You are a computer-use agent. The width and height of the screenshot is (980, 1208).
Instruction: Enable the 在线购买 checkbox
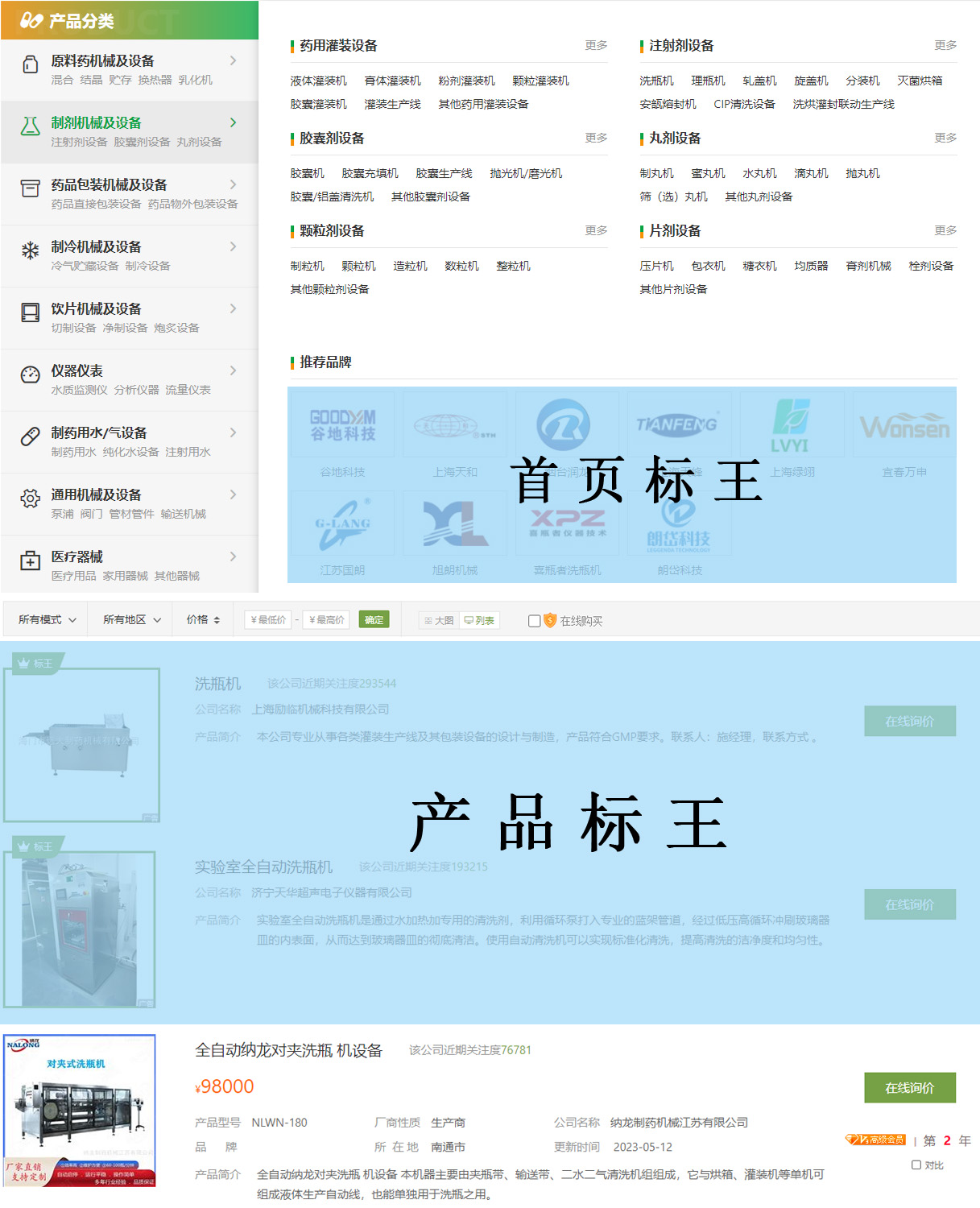[534, 621]
